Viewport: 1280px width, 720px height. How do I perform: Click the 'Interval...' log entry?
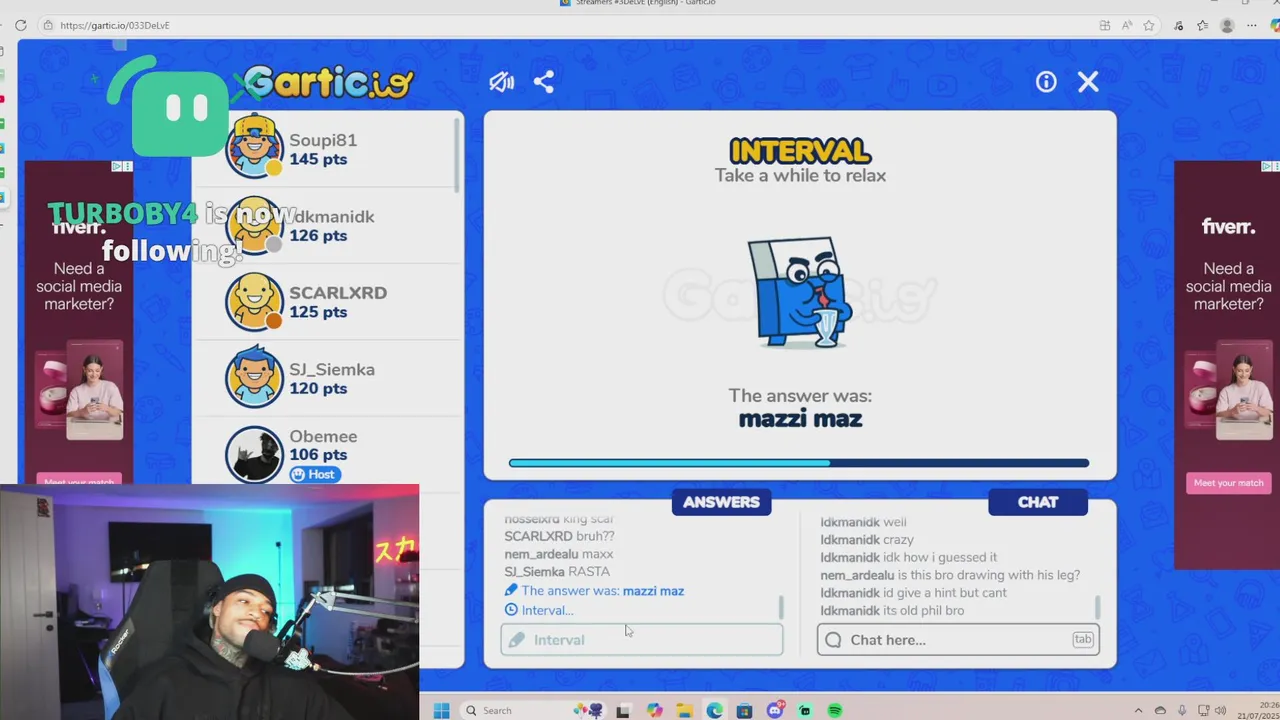click(539, 610)
